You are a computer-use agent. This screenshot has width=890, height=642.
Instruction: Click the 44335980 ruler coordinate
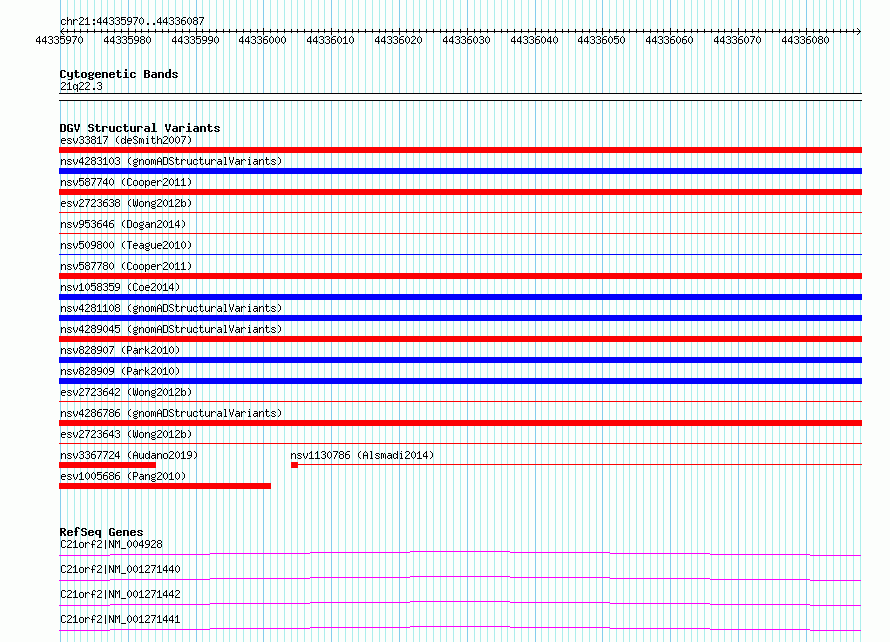point(127,40)
